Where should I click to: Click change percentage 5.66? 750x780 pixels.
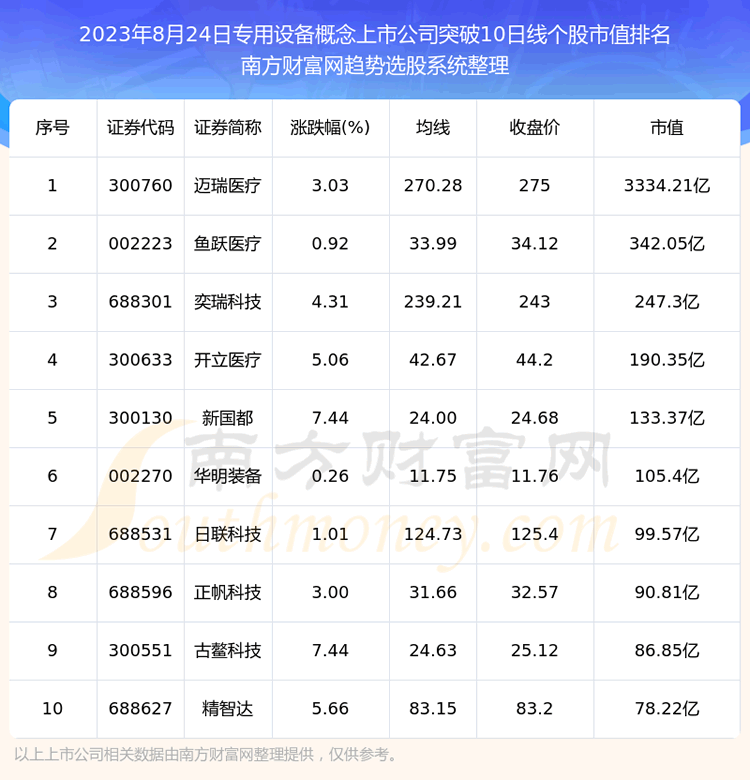[x=330, y=708]
